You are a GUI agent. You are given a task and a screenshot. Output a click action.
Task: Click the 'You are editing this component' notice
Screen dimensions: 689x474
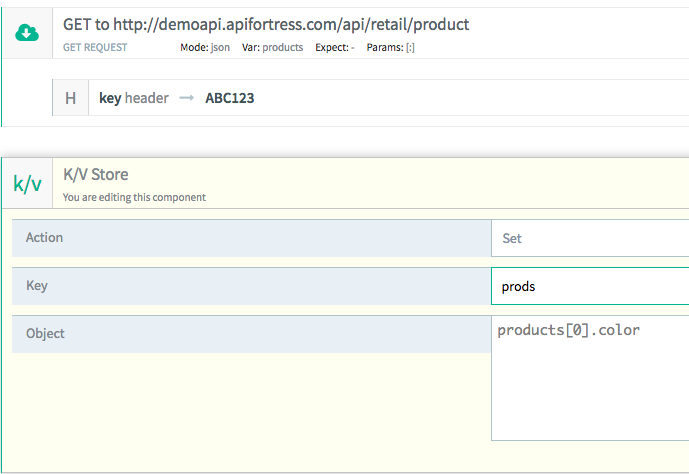134,197
